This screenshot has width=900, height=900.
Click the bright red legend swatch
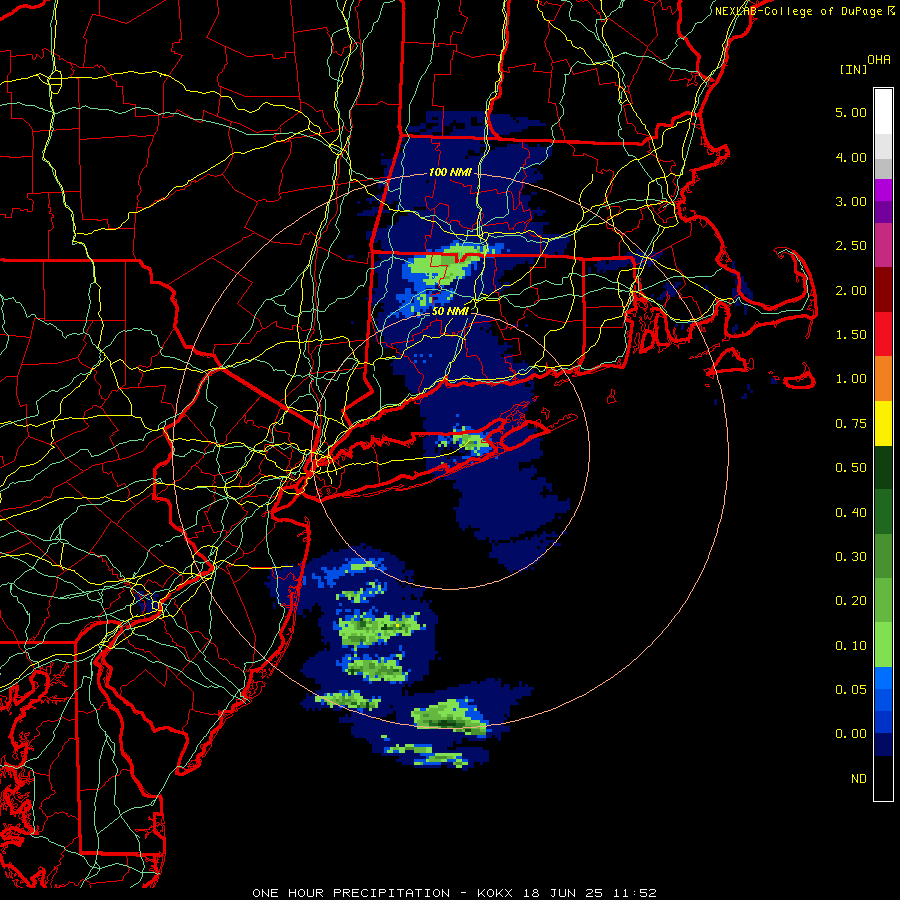click(883, 334)
